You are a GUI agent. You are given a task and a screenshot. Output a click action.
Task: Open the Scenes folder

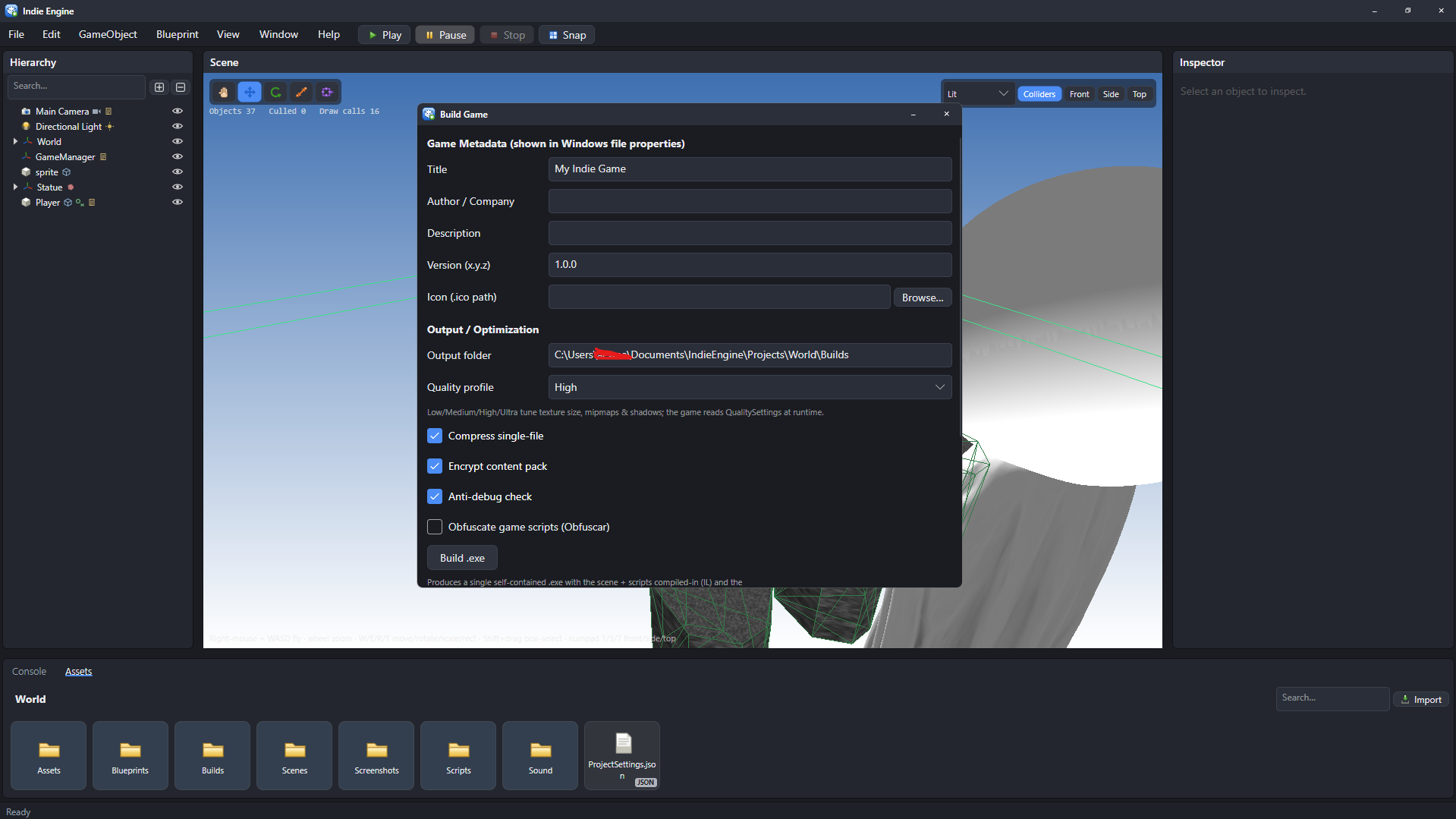[294, 755]
